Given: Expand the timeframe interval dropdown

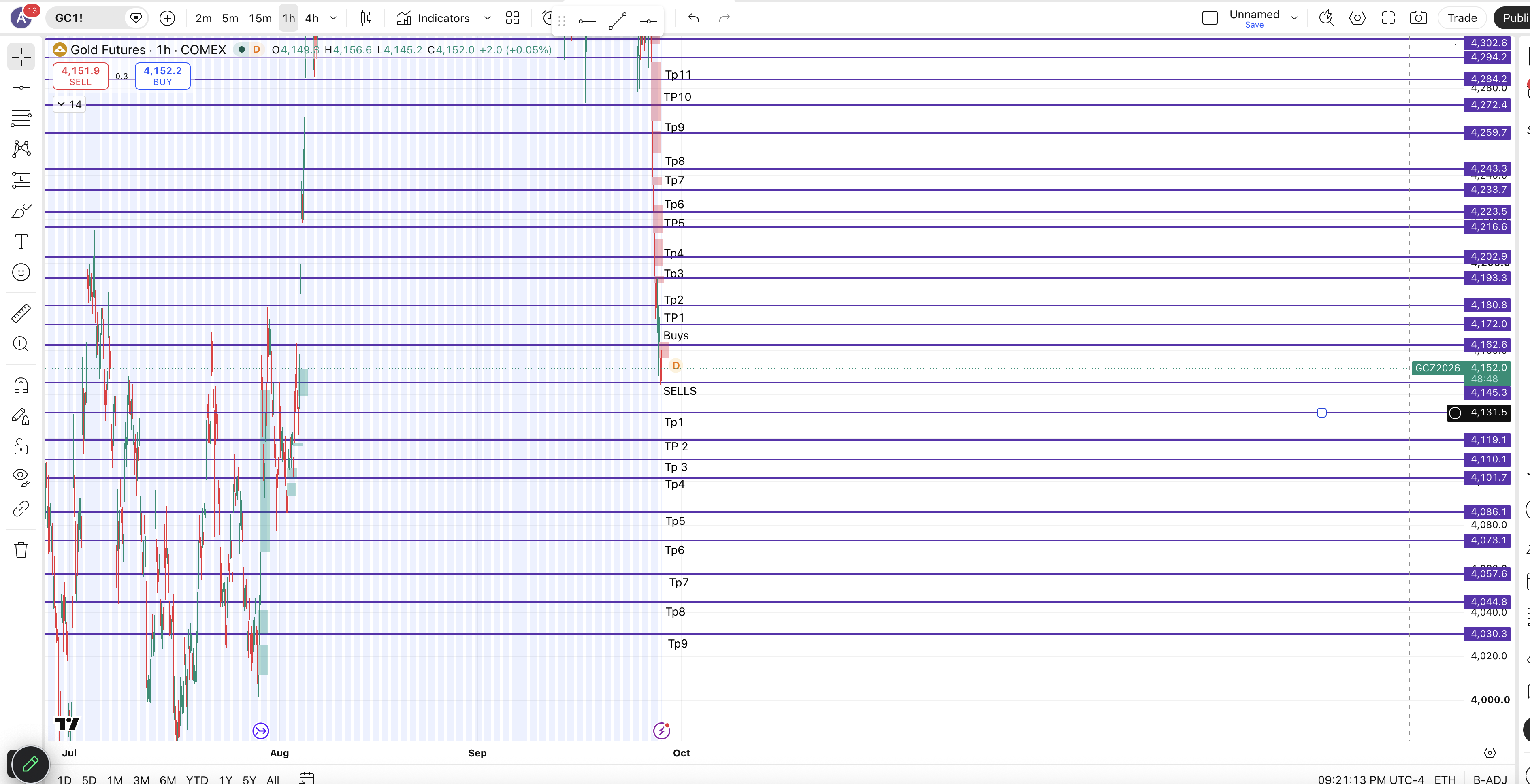Looking at the screenshot, I should coord(333,18).
